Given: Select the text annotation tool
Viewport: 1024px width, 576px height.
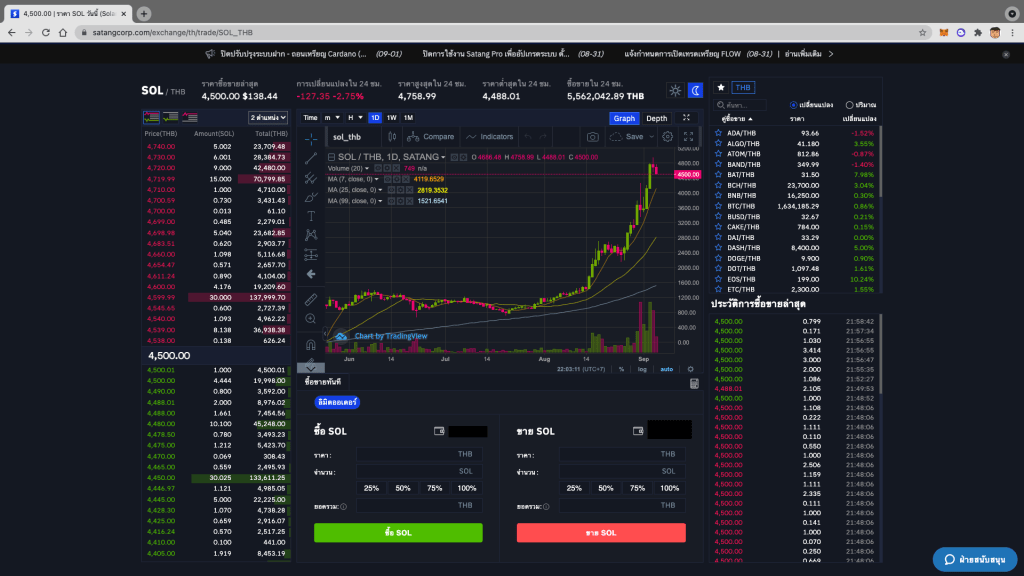Looking at the screenshot, I should (x=311, y=216).
